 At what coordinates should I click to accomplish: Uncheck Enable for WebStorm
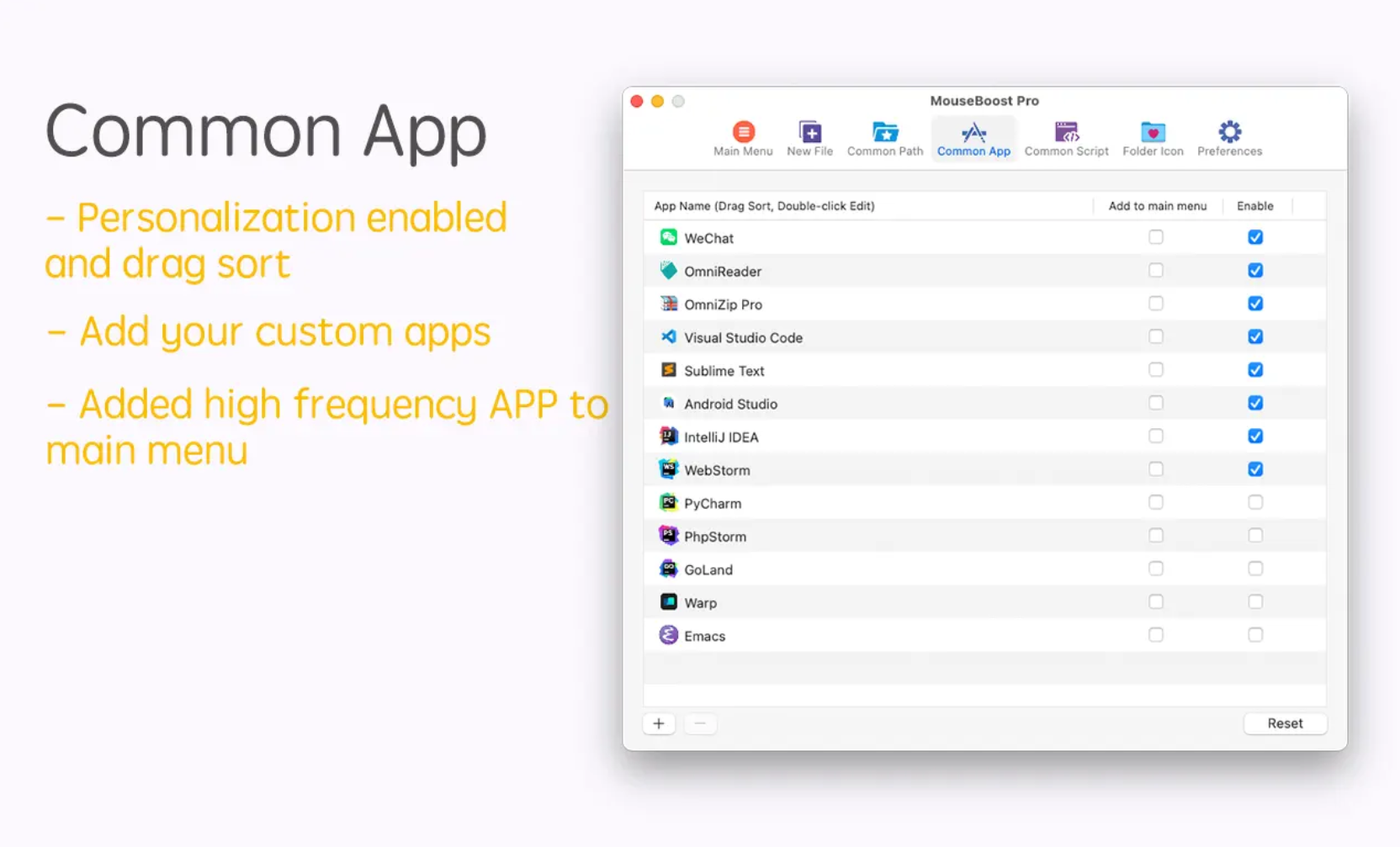(1255, 469)
